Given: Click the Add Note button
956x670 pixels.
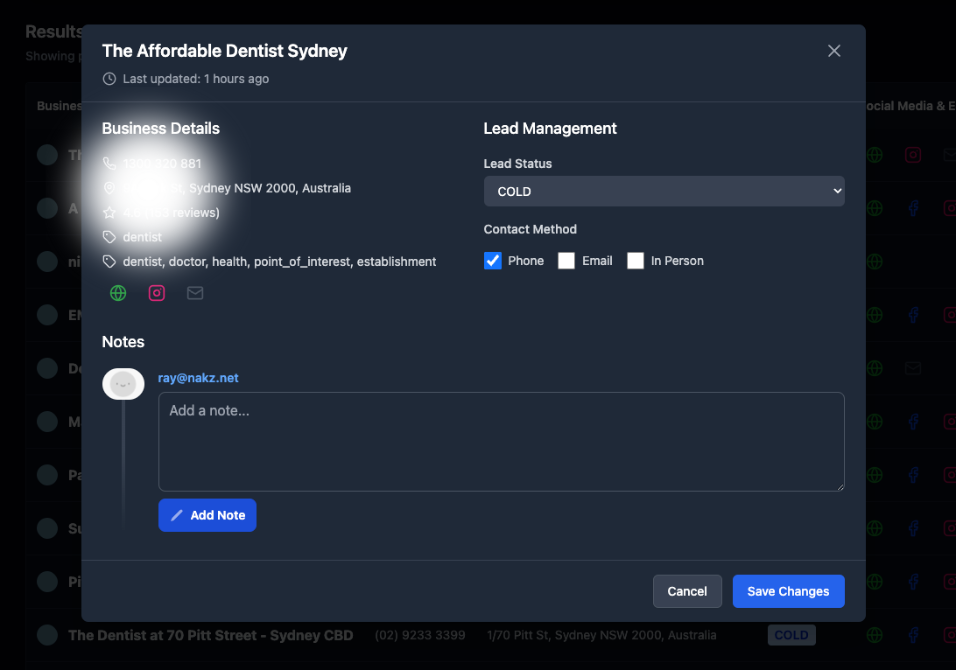Looking at the screenshot, I should pos(207,515).
